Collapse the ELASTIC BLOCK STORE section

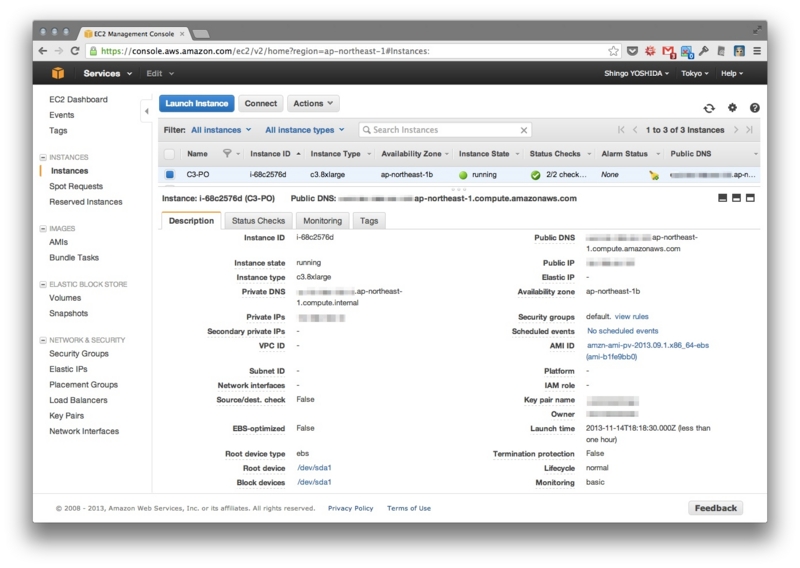point(43,284)
